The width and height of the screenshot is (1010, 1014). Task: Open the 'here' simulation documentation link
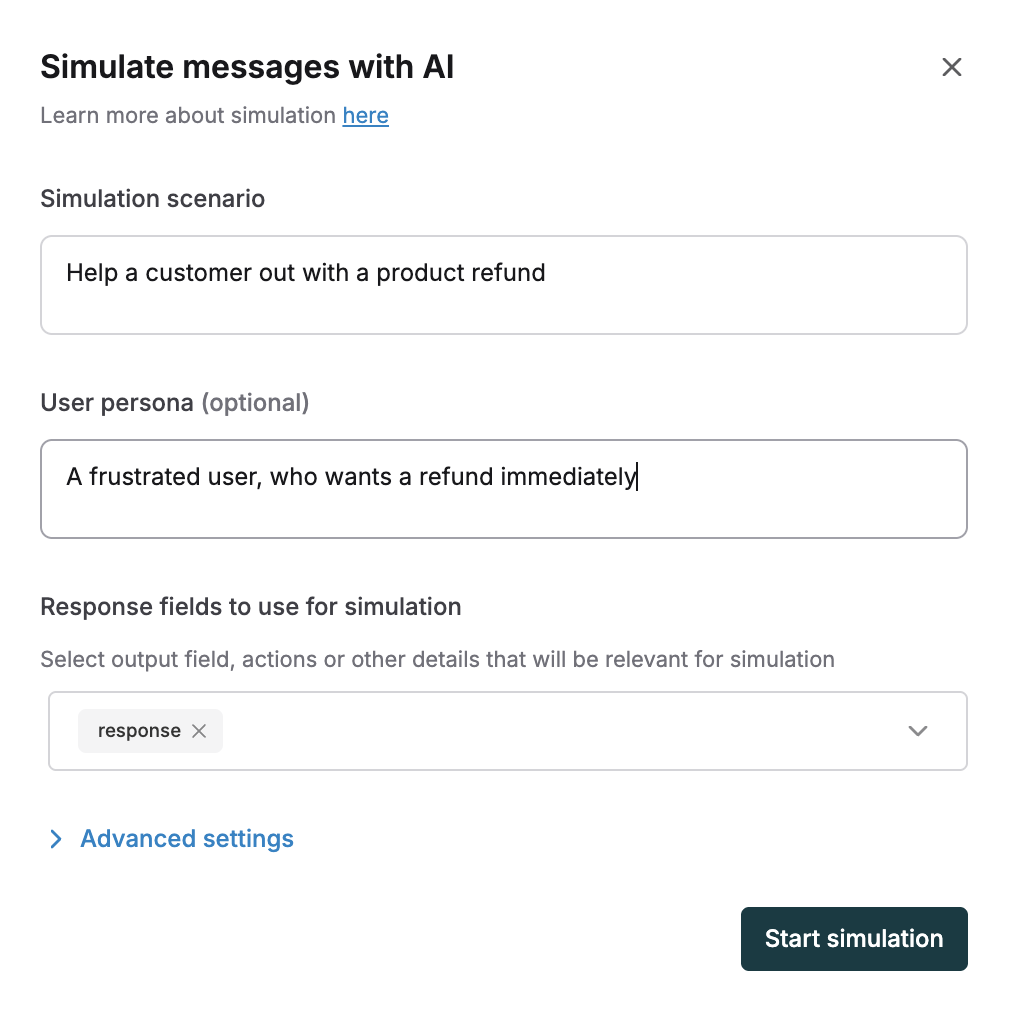365,115
